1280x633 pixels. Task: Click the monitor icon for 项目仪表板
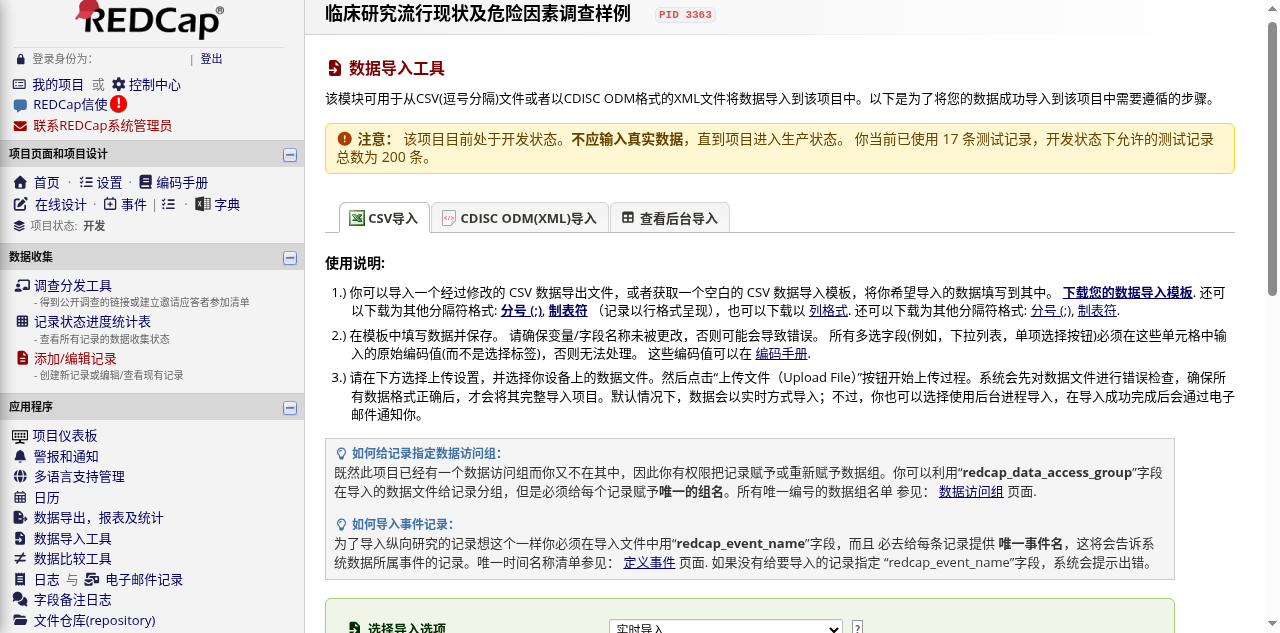[x=20, y=436]
